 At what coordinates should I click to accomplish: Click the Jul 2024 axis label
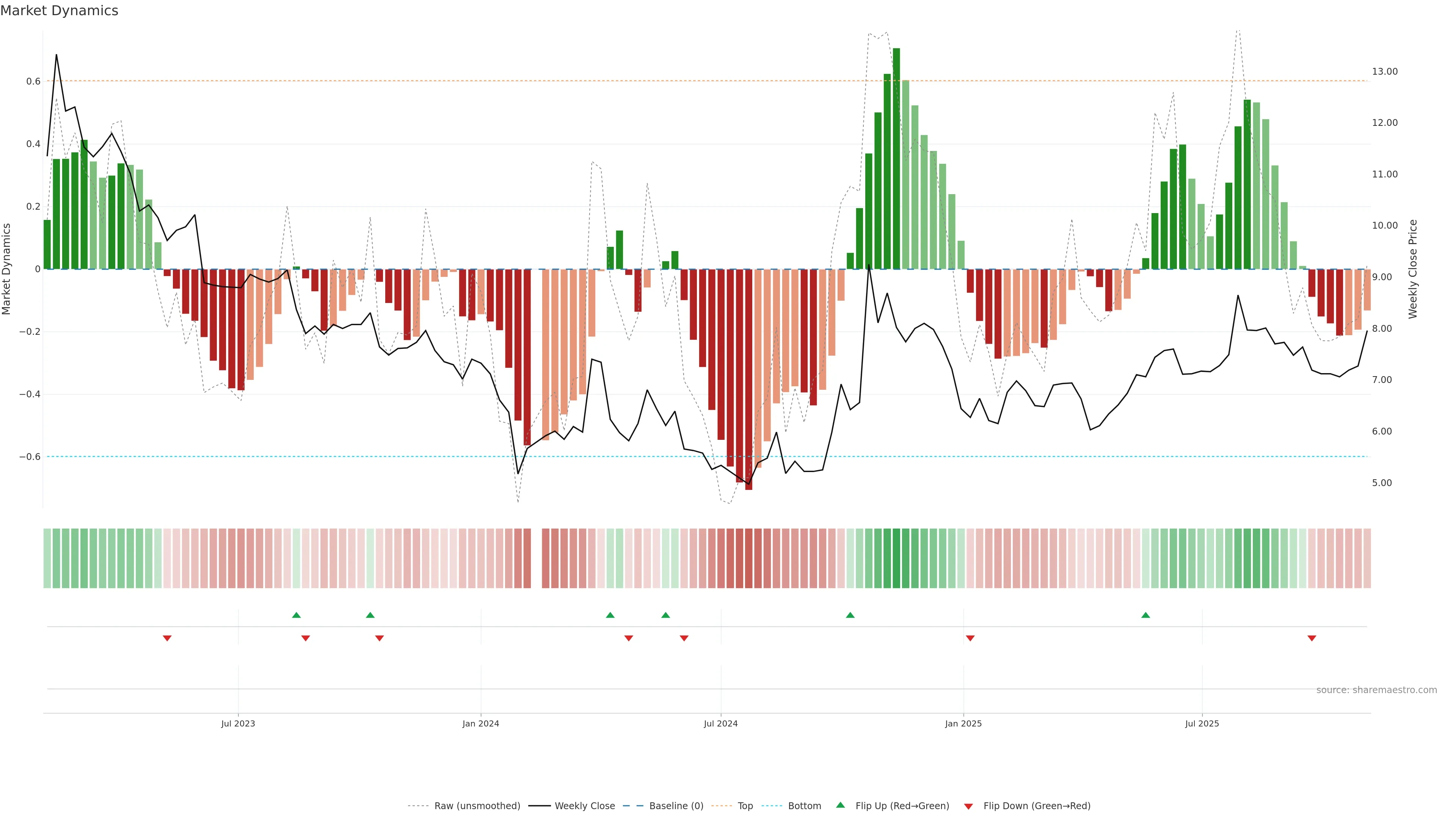click(x=721, y=723)
